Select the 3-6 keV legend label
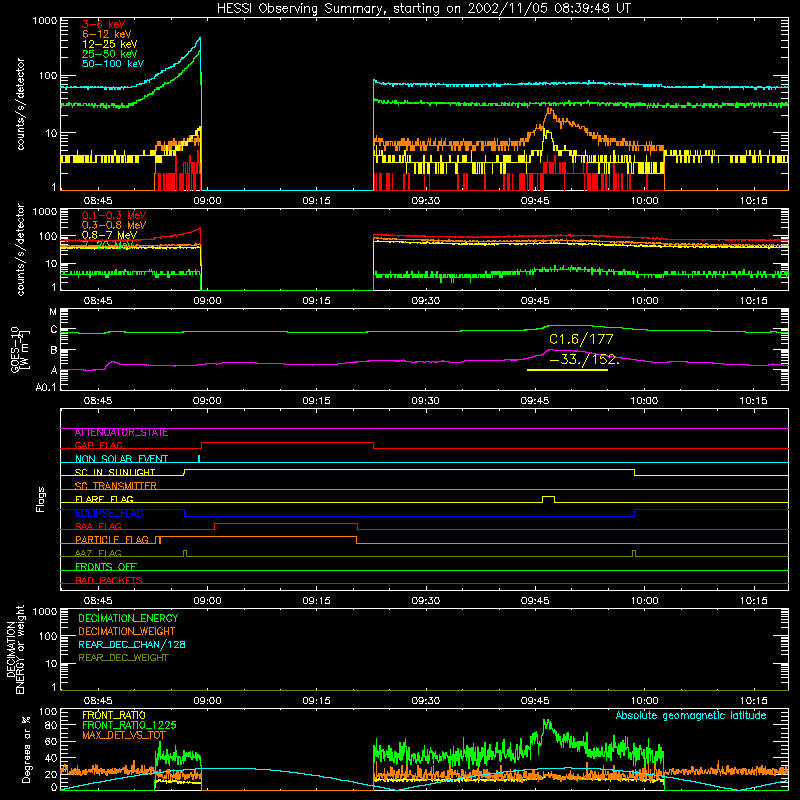Viewport: 800px width, 800px height. 104,24
